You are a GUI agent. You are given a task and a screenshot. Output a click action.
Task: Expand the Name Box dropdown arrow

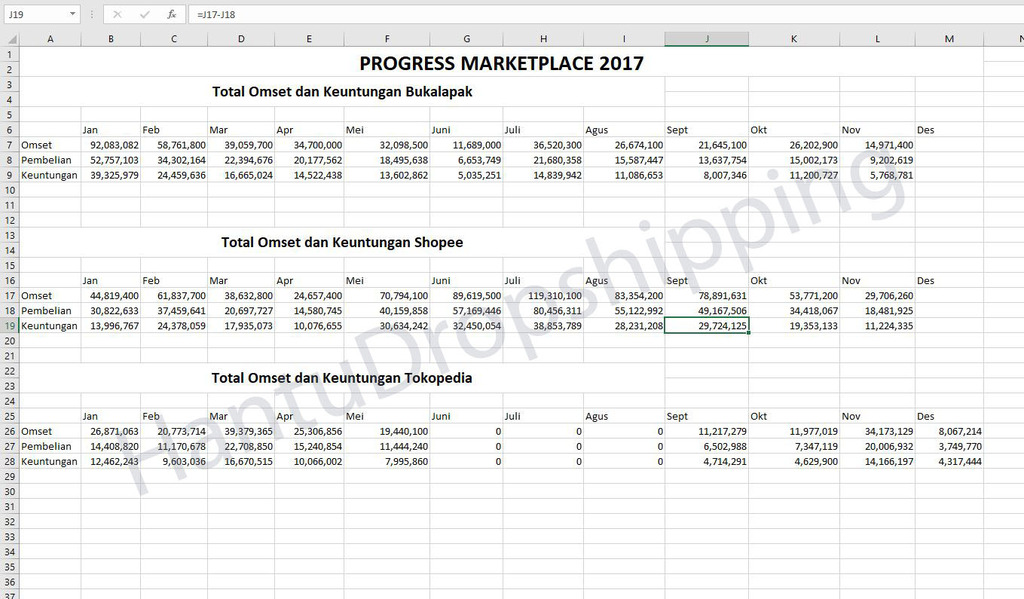pos(72,14)
